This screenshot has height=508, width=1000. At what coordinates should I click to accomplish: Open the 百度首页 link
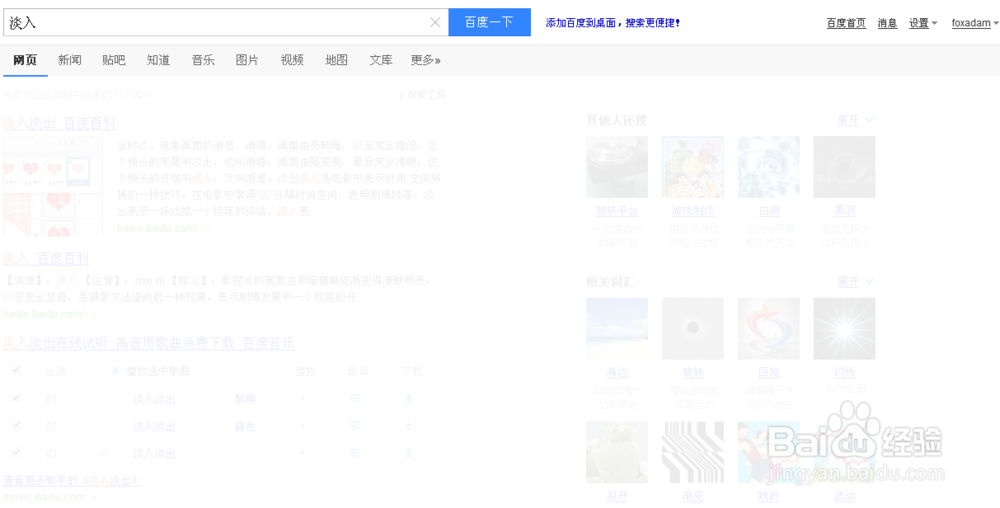tap(846, 23)
